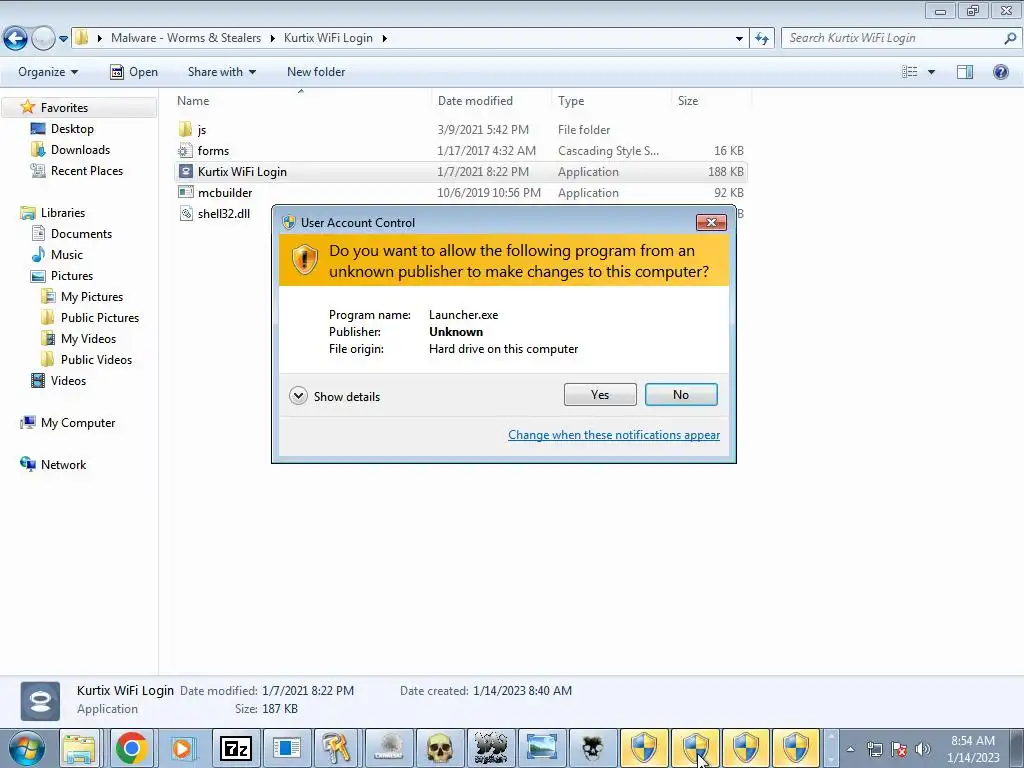Open the skull icon app in the taskbar
1024x768 pixels.
(x=440, y=748)
